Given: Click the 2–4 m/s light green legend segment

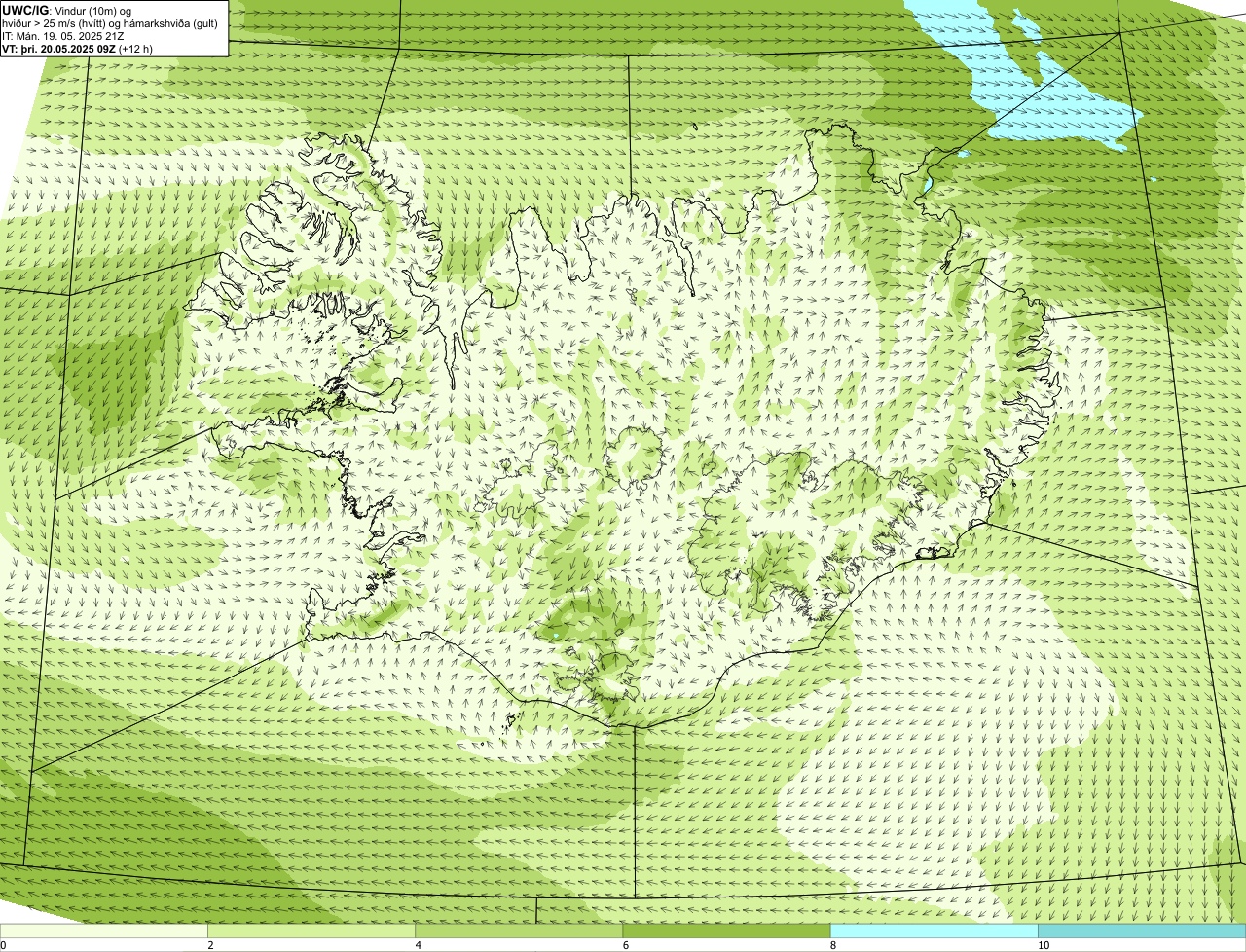Looking at the screenshot, I should point(311,932).
